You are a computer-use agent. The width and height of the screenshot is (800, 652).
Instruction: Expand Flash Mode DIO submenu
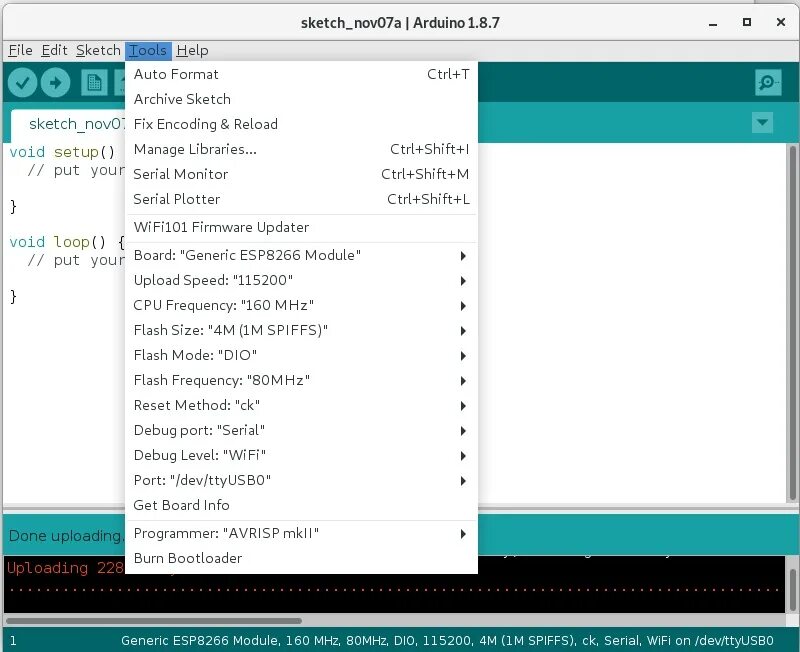coord(301,356)
